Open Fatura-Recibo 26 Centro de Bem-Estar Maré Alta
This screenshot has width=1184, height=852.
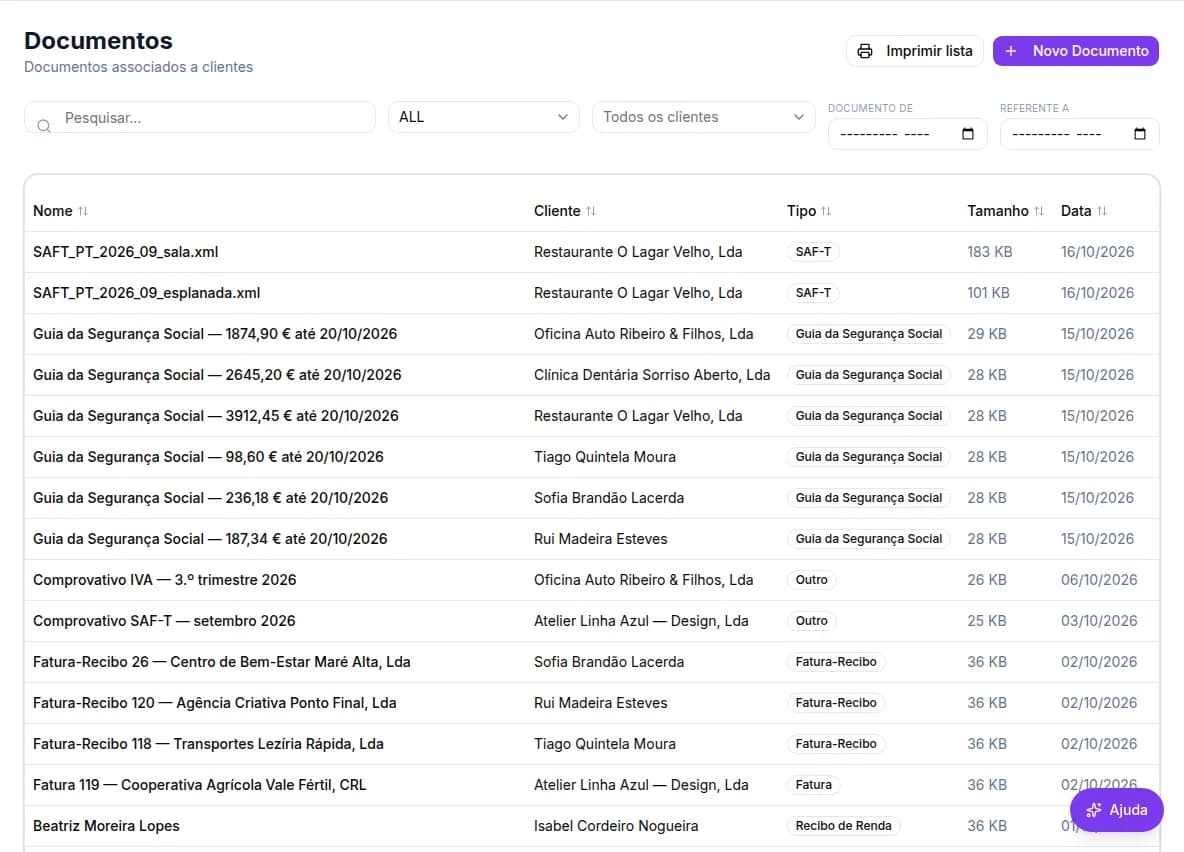coord(221,662)
